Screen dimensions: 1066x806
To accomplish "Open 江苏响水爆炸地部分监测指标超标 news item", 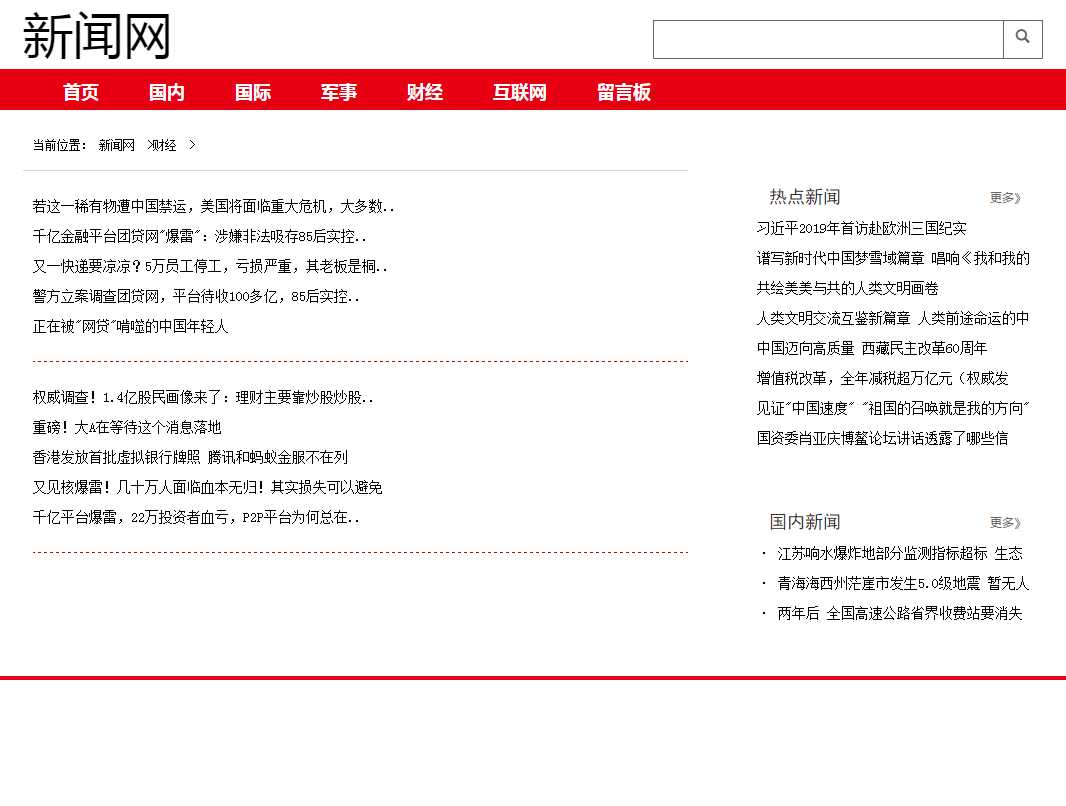I will tap(900, 554).
